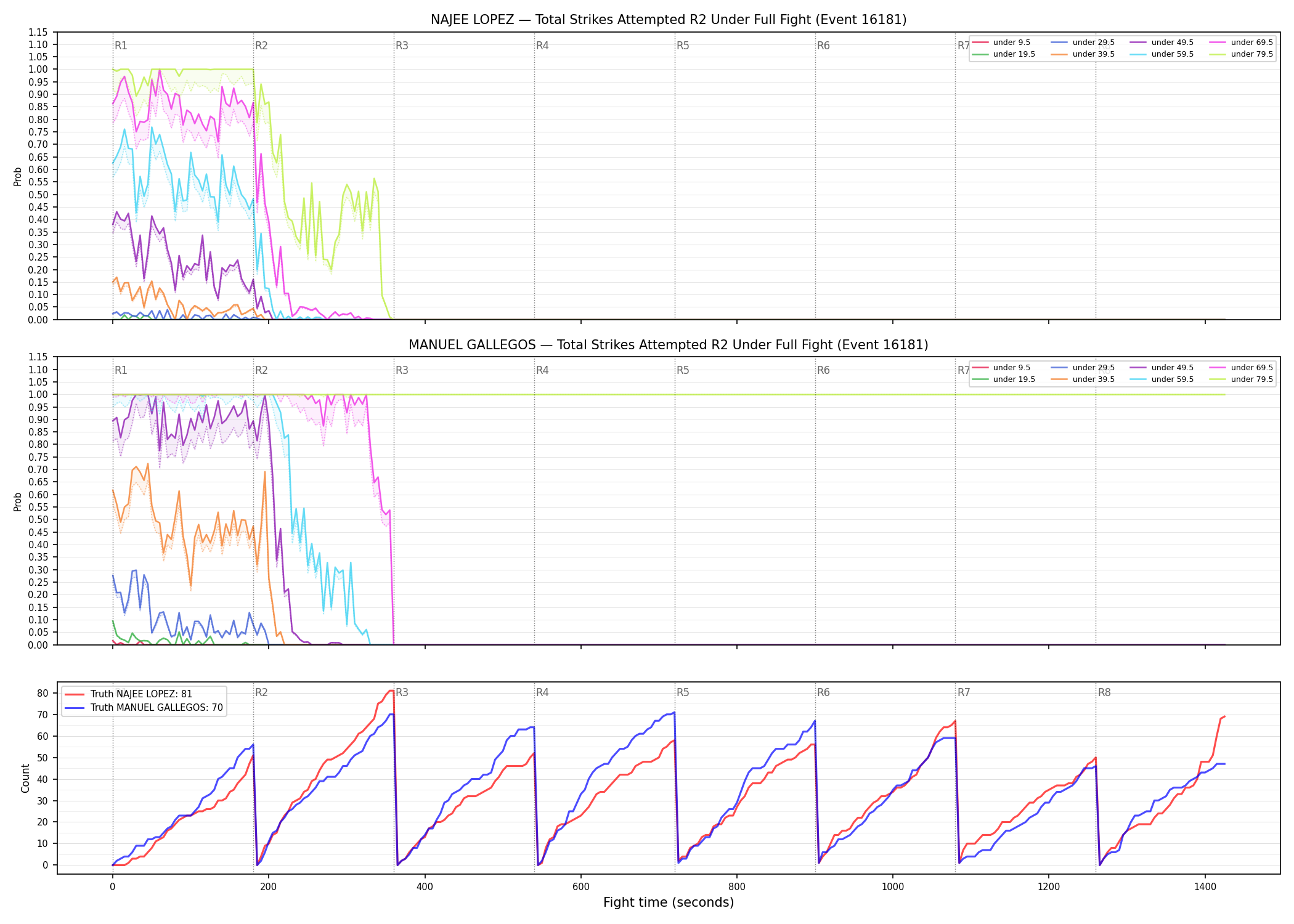Click the 'Fight time (seconds)' axis label
This screenshot has width=1294, height=924.
pyautogui.click(x=669, y=902)
